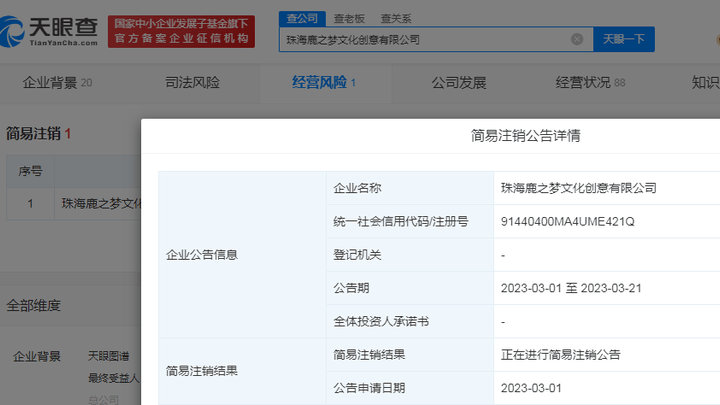This screenshot has height=405, width=720.
Task: Open the 天眼图谱 link
Action: pyautogui.click(x=108, y=356)
